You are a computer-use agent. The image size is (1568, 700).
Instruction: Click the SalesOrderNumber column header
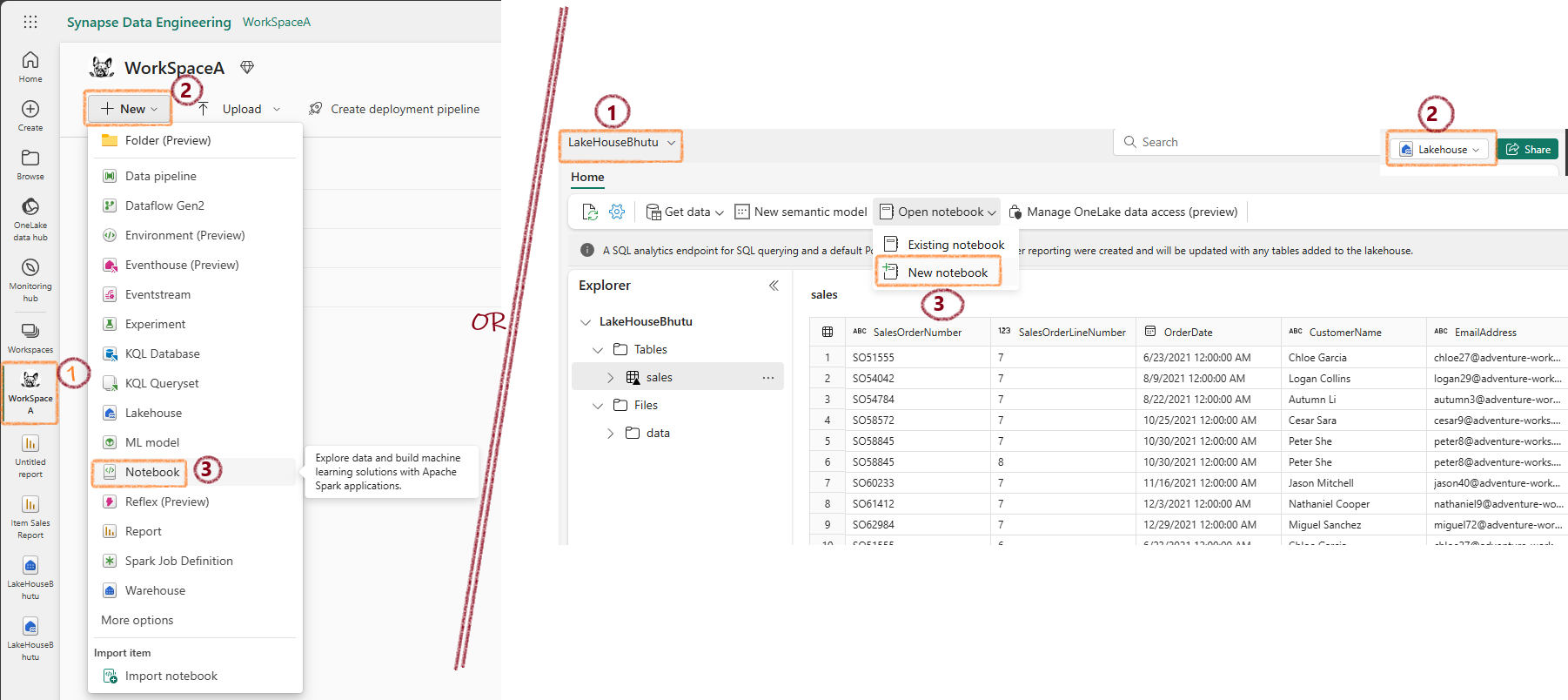pyautogui.click(x=917, y=332)
